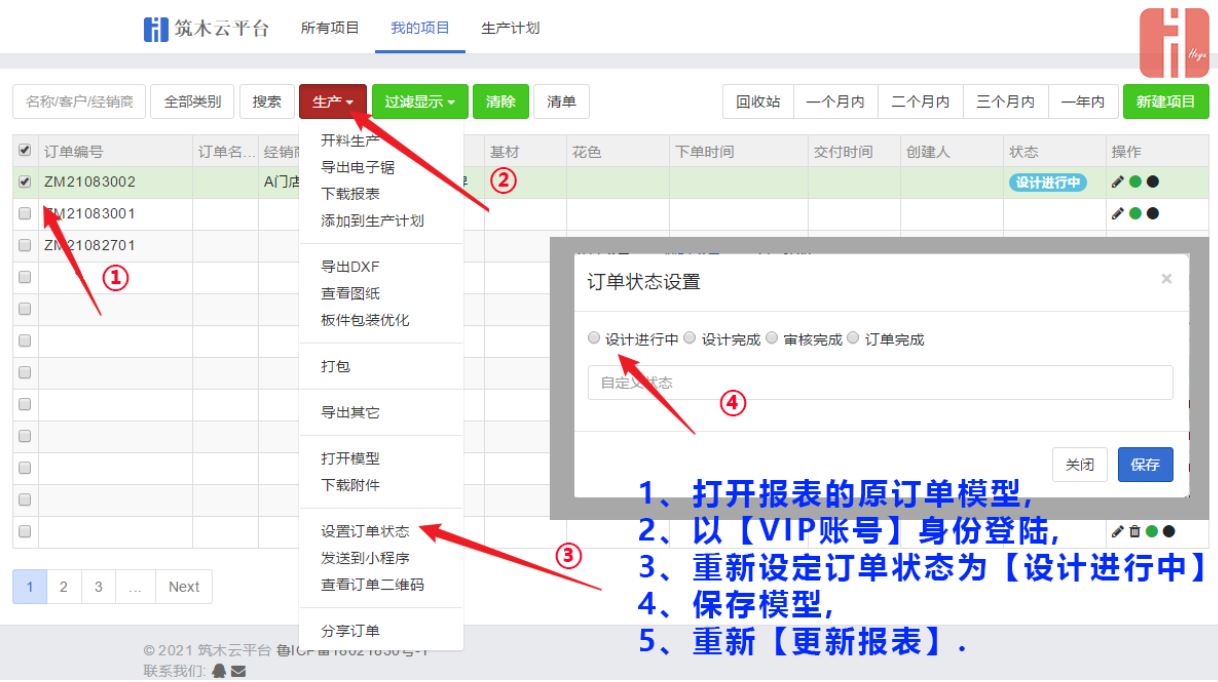Save order status with the 保存 button
The height and width of the screenshot is (682, 1218).
pyautogui.click(x=1144, y=464)
